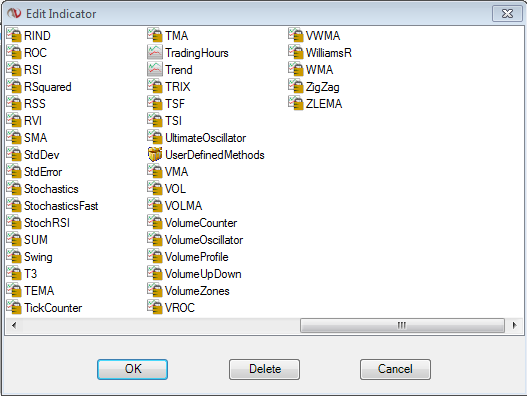Click the VWMA indicator icon
Viewport: 527px width, 396px height.
click(296, 36)
